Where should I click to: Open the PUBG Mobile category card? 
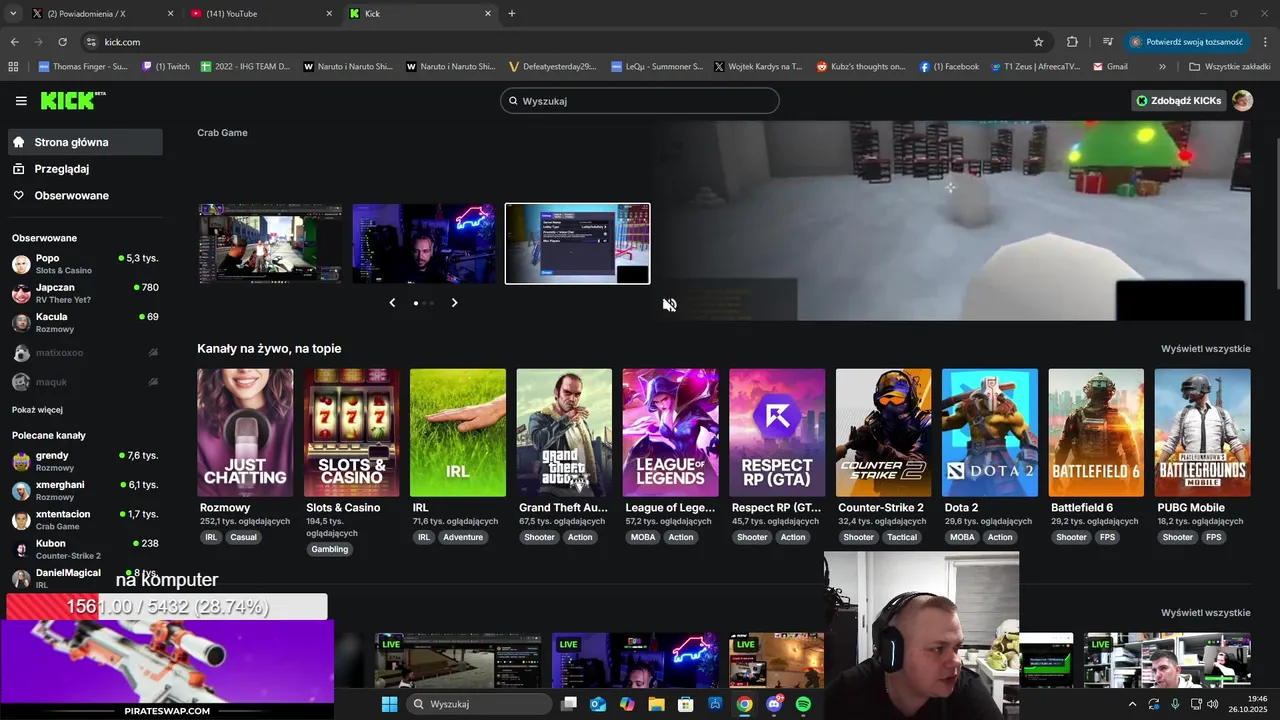(1202, 432)
